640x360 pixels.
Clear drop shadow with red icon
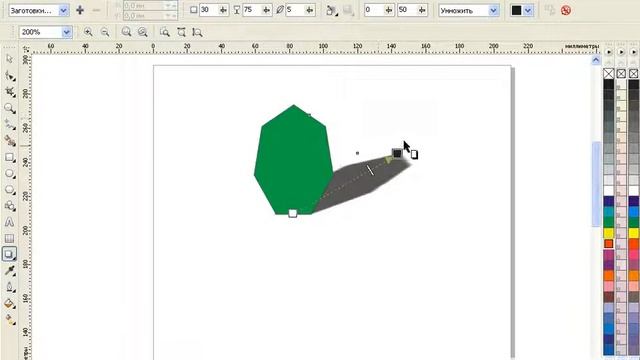[x=566, y=10]
